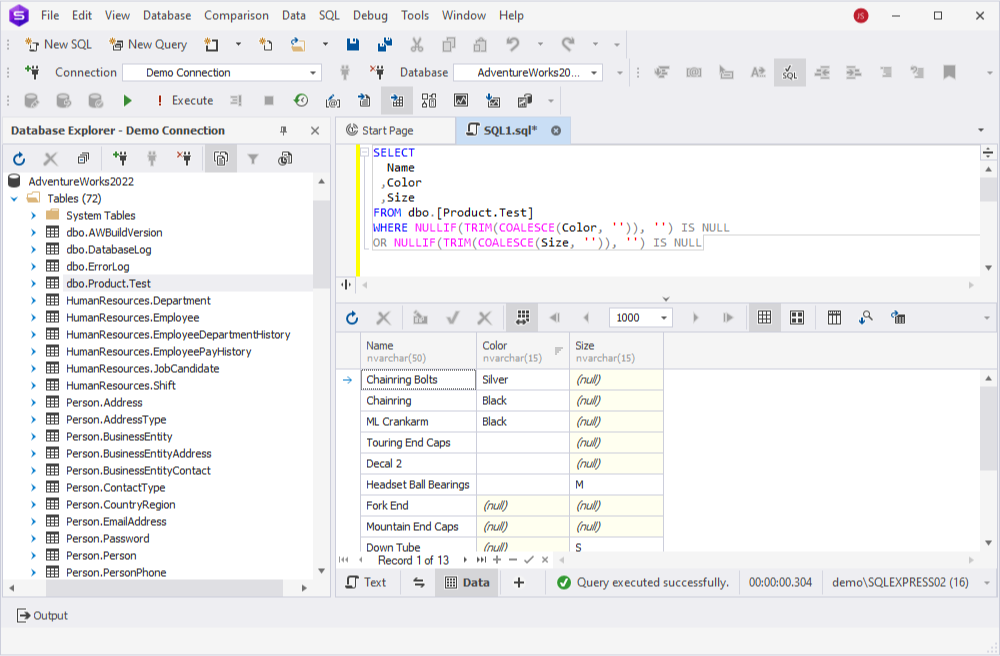Click the green Execute play icon
The height and width of the screenshot is (656, 1000).
128,100
